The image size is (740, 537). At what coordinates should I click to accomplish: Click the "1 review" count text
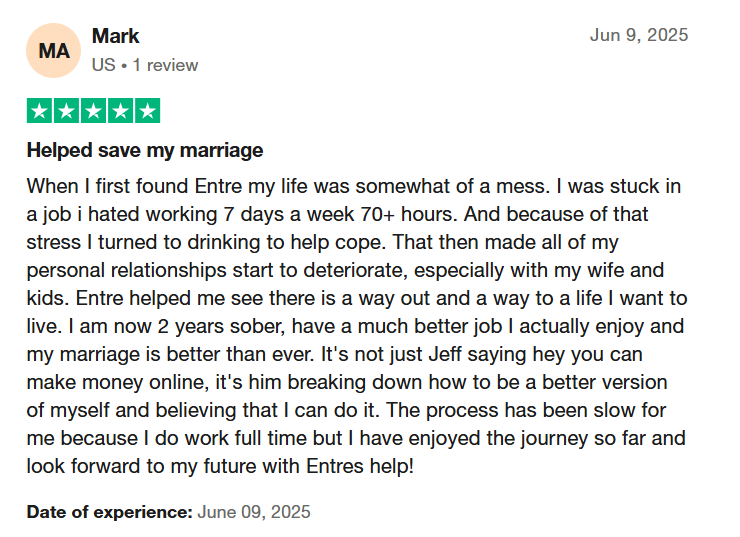point(162,65)
